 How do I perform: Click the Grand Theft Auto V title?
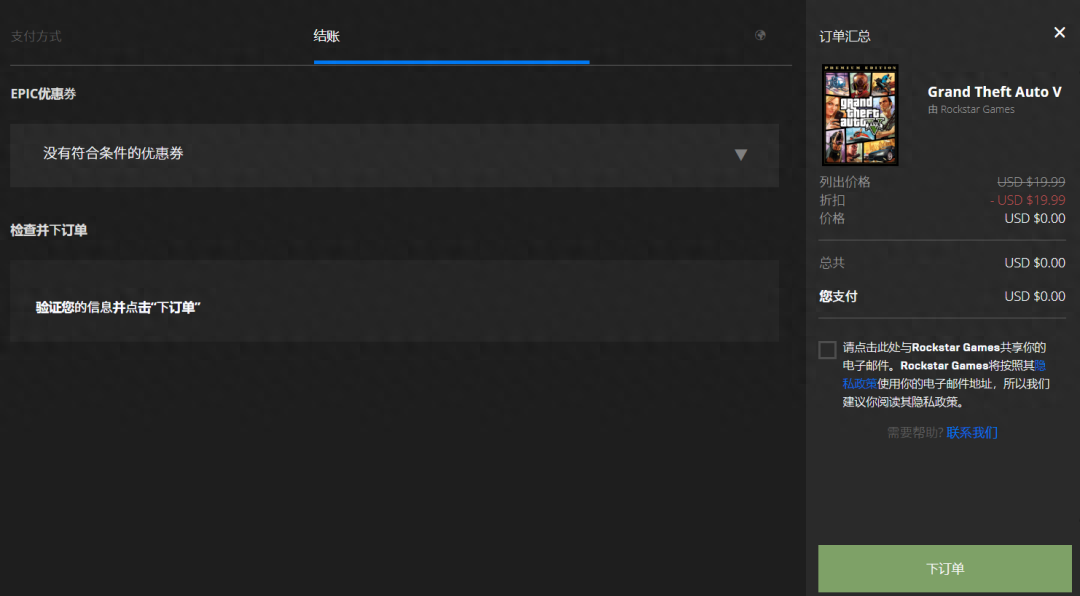pyautogui.click(x=994, y=92)
